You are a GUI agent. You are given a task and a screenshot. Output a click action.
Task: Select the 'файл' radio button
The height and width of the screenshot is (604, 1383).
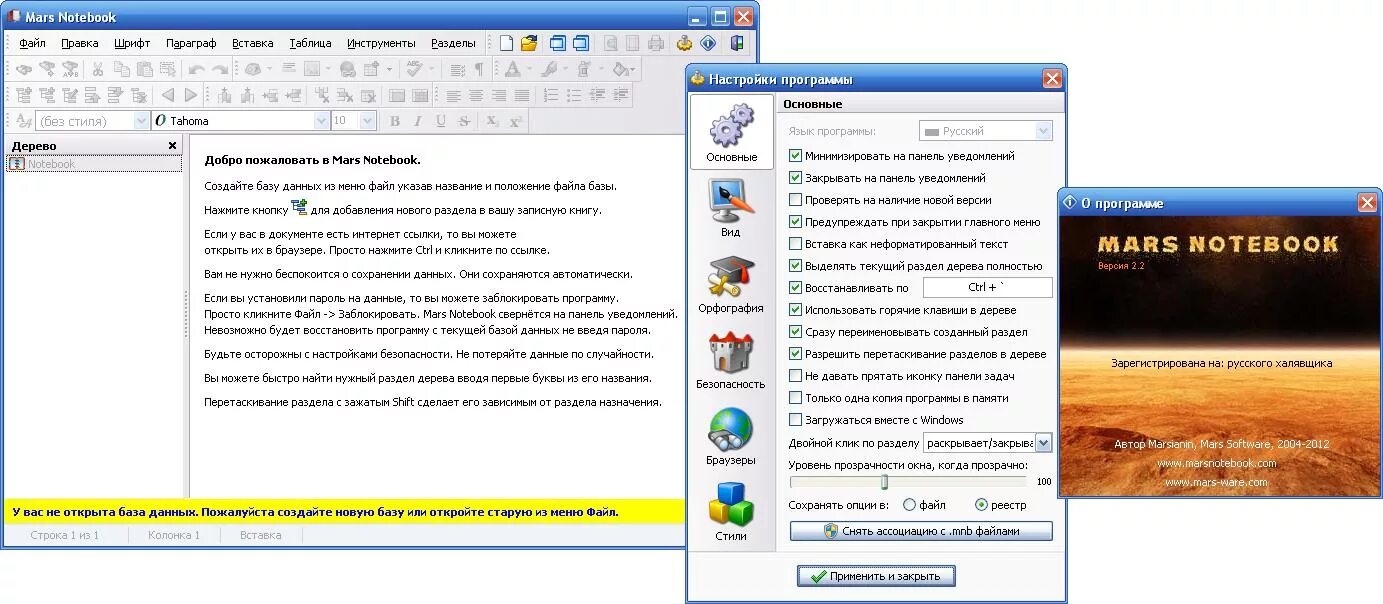tap(909, 505)
